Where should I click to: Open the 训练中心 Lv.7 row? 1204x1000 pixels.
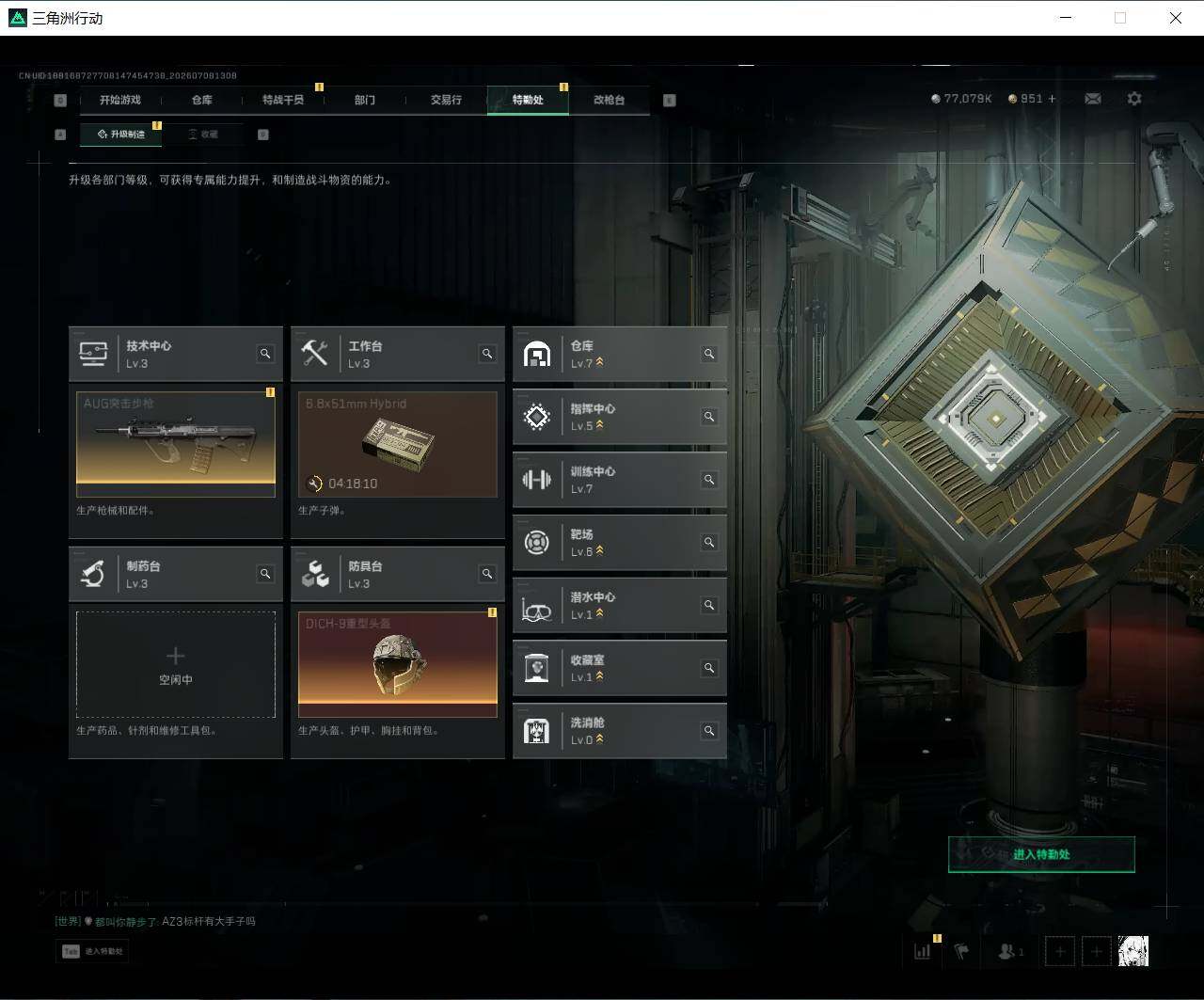(x=620, y=480)
